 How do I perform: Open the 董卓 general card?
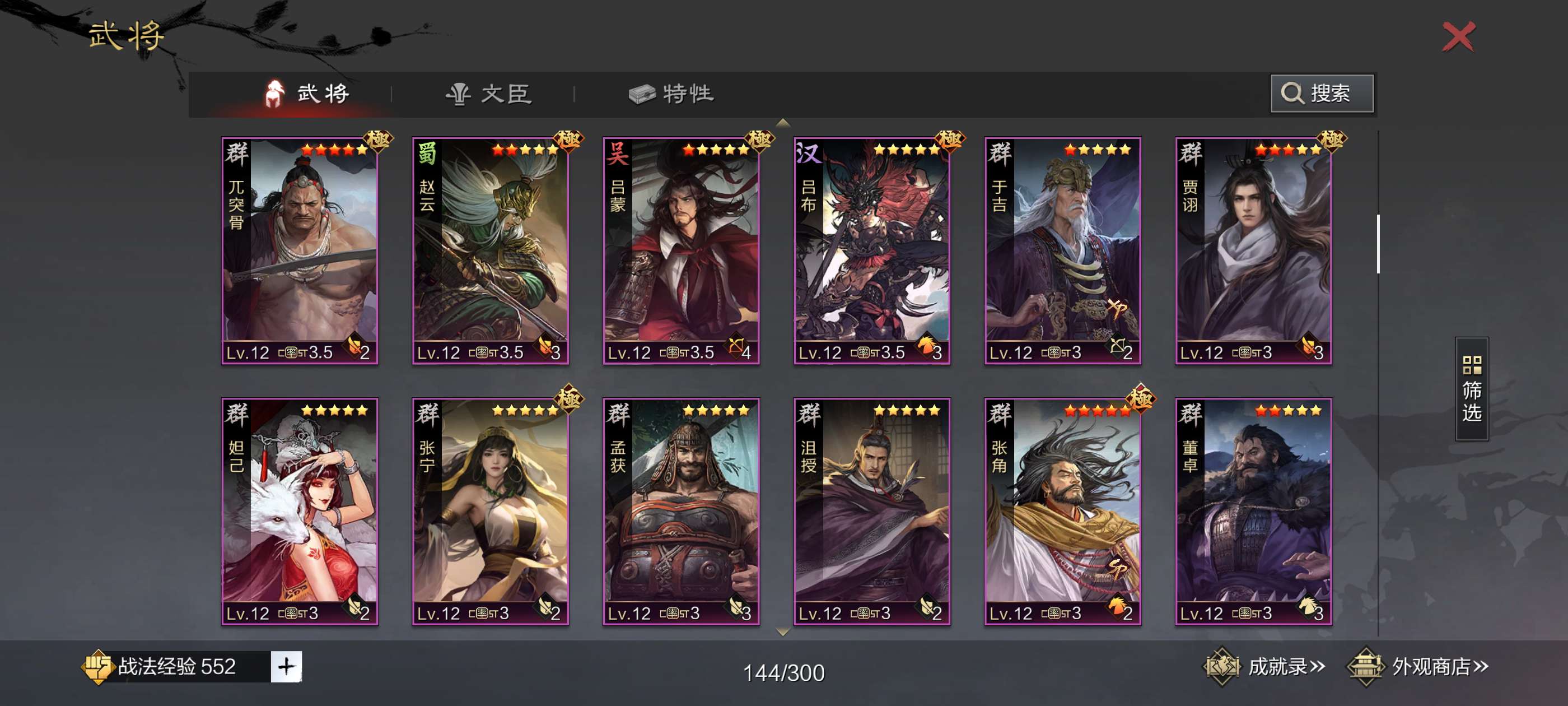[x=1253, y=512]
